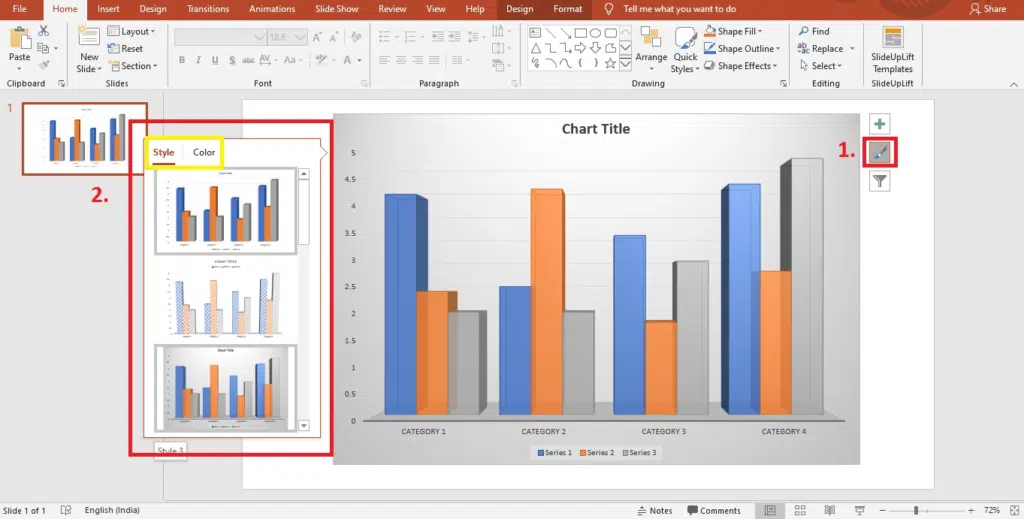Open the Transitions ribbon tab

click(x=206, y=9)
